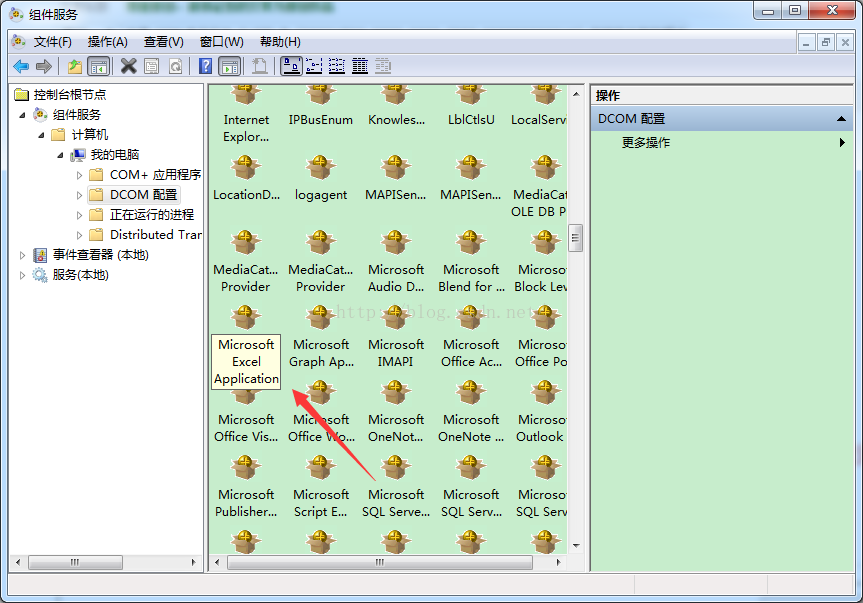Switch to list view icon
863x603 pixels.
click(x=337, y=67)
